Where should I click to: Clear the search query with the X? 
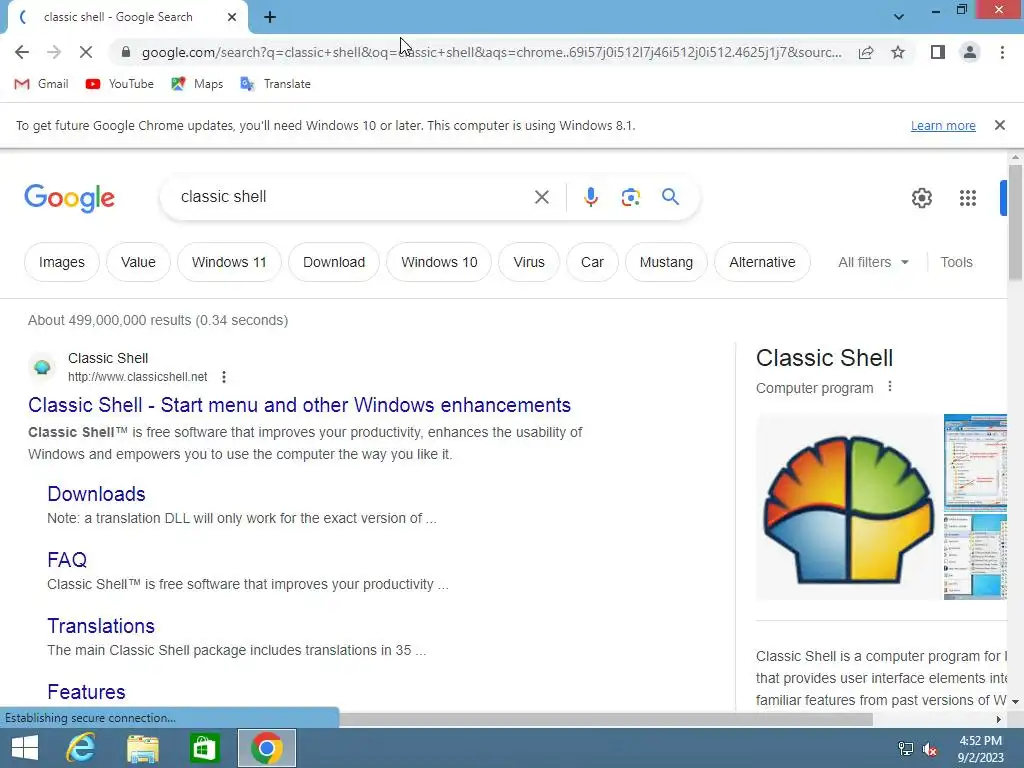point(541,197)
